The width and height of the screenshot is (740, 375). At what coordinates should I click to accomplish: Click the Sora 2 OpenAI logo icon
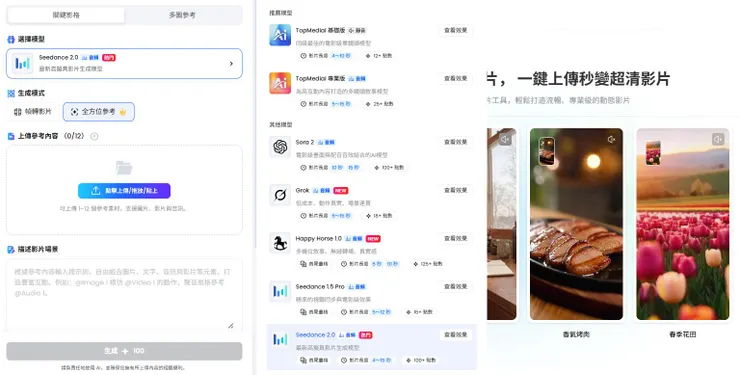click(x=280, y=147)
